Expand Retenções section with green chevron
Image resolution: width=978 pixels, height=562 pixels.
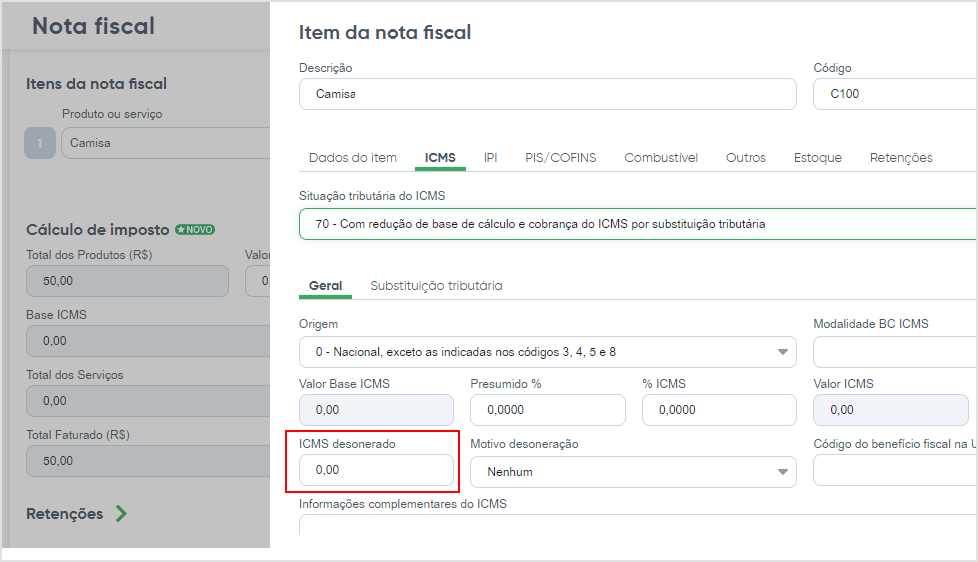click(121, 513)
